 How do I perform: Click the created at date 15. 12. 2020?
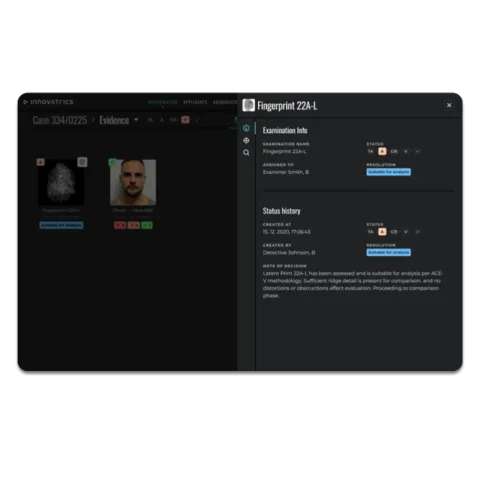click(286, 232)
